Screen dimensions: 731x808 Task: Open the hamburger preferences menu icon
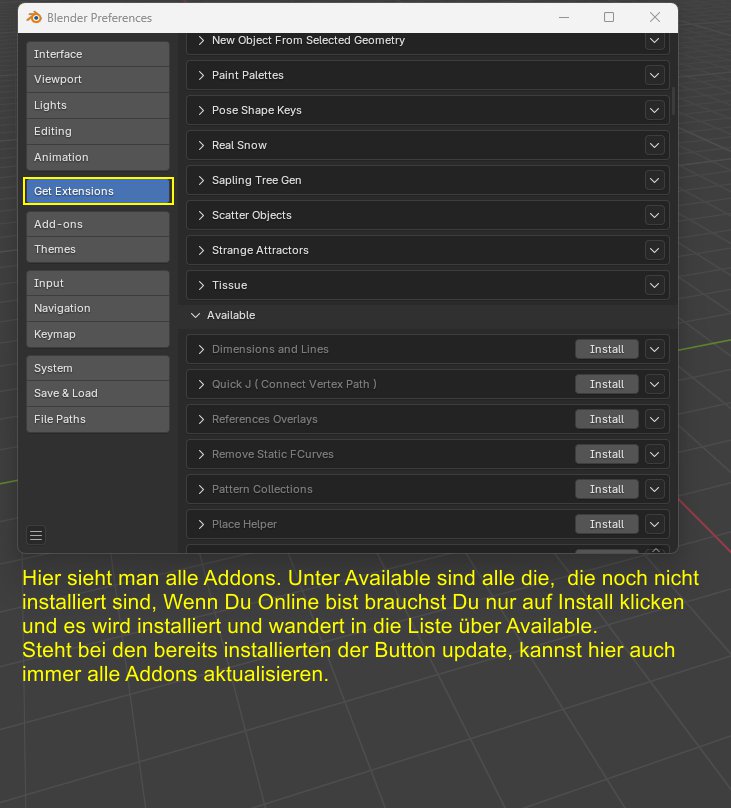pyautogui.click(x=36, y=535)
